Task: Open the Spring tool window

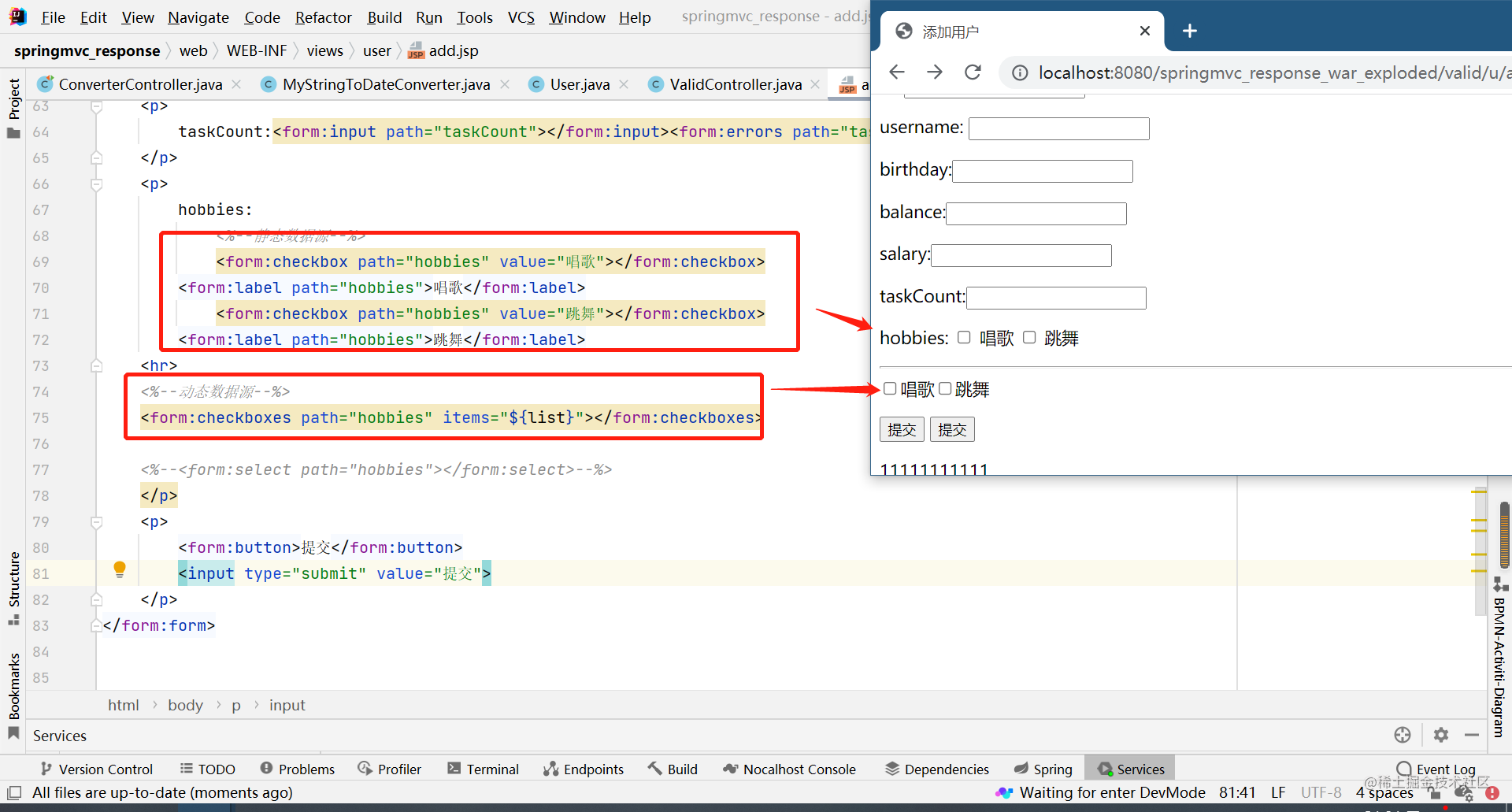Action: 1043,769
